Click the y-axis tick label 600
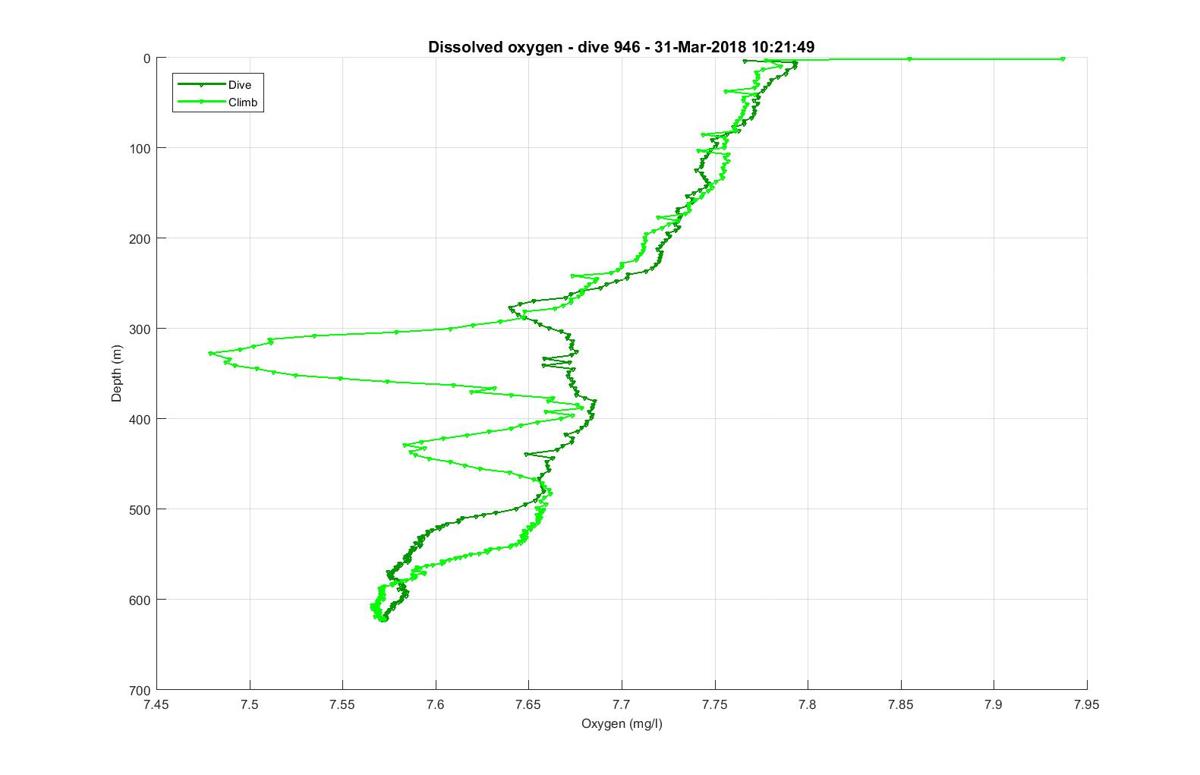Viewport: 1200px width, 775px height. (141, 600)
